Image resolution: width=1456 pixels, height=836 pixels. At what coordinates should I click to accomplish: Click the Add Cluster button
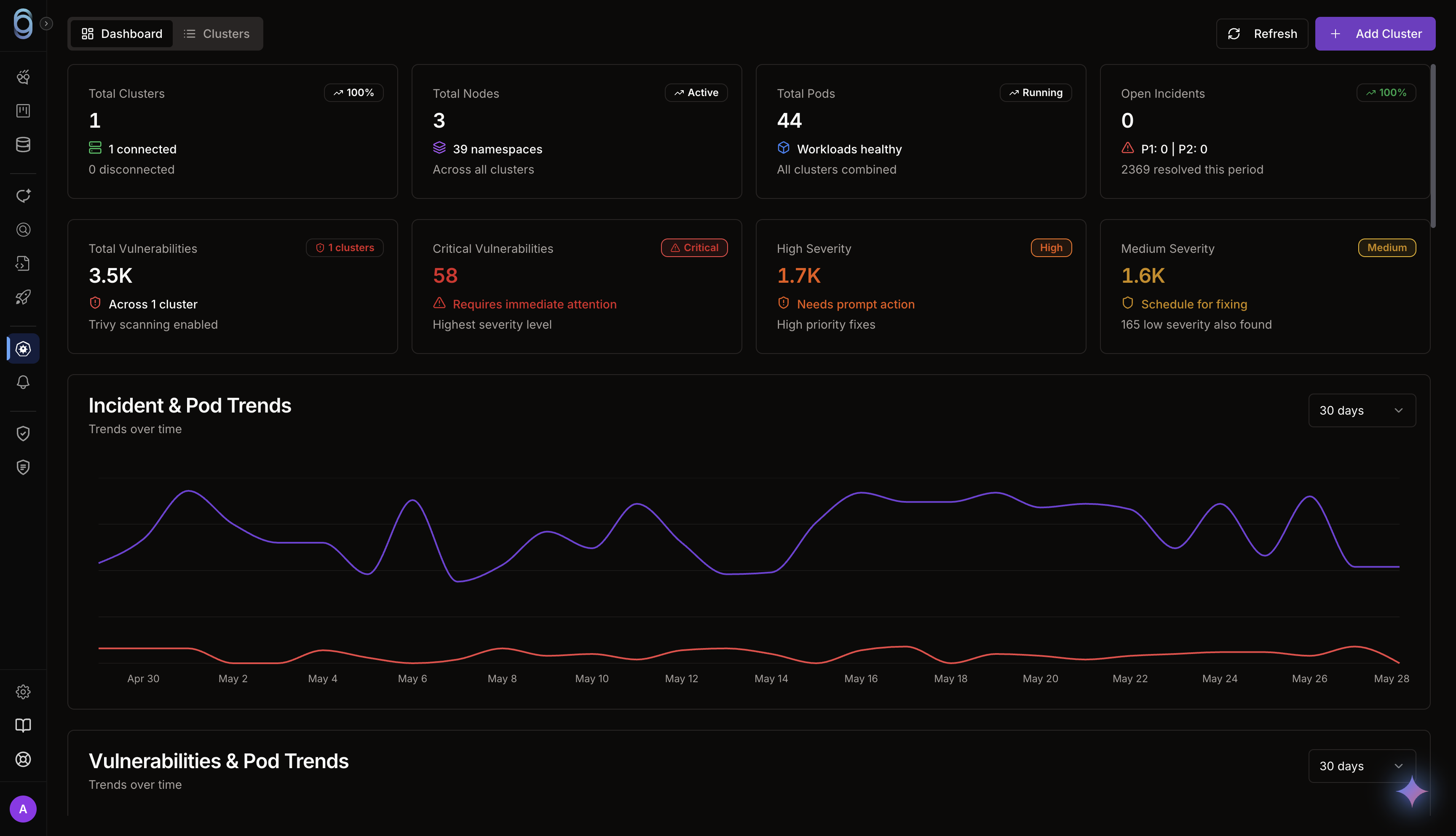[1375, 34]
